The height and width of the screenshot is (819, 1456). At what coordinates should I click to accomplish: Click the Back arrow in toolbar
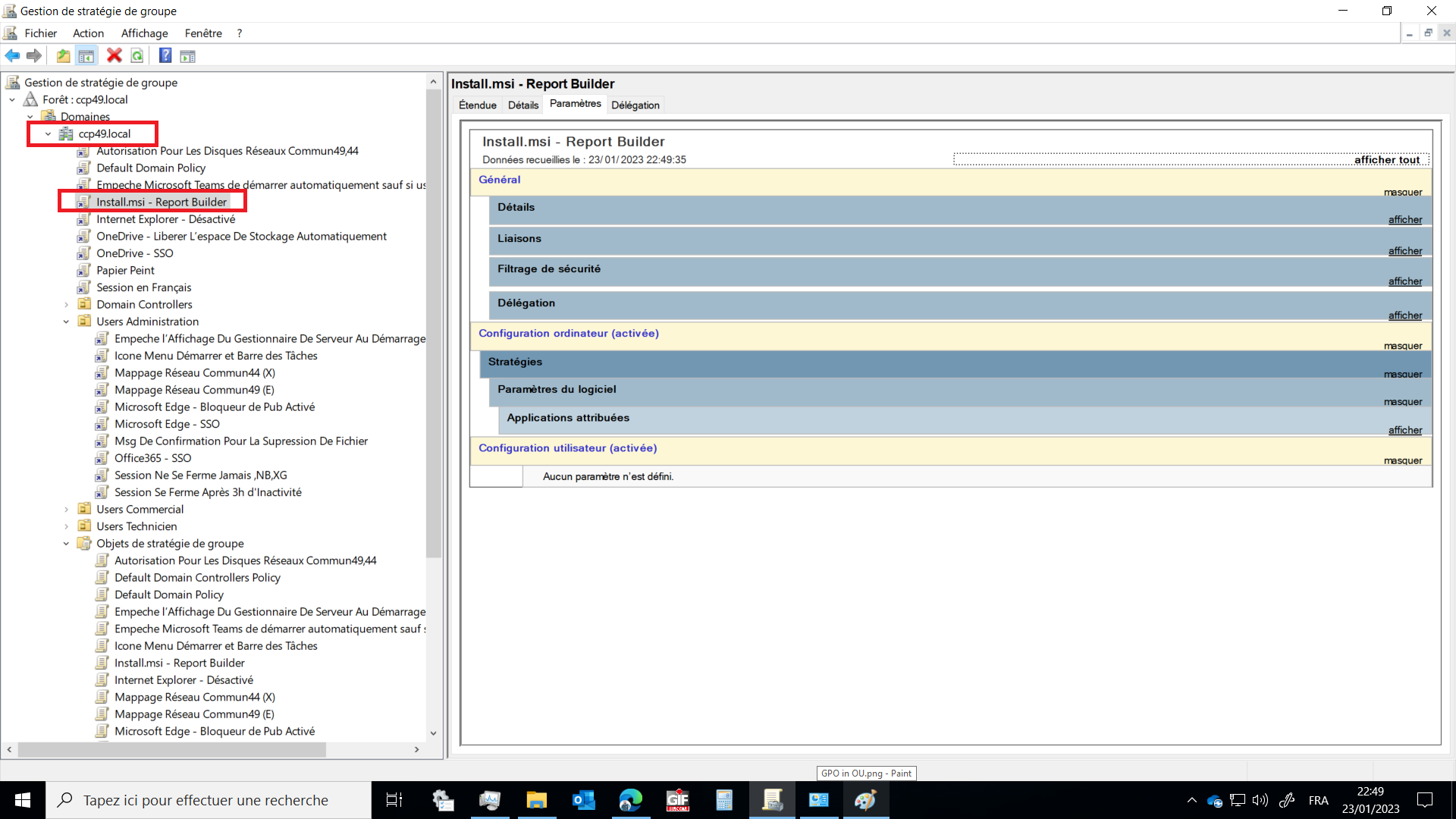point(12,55)
